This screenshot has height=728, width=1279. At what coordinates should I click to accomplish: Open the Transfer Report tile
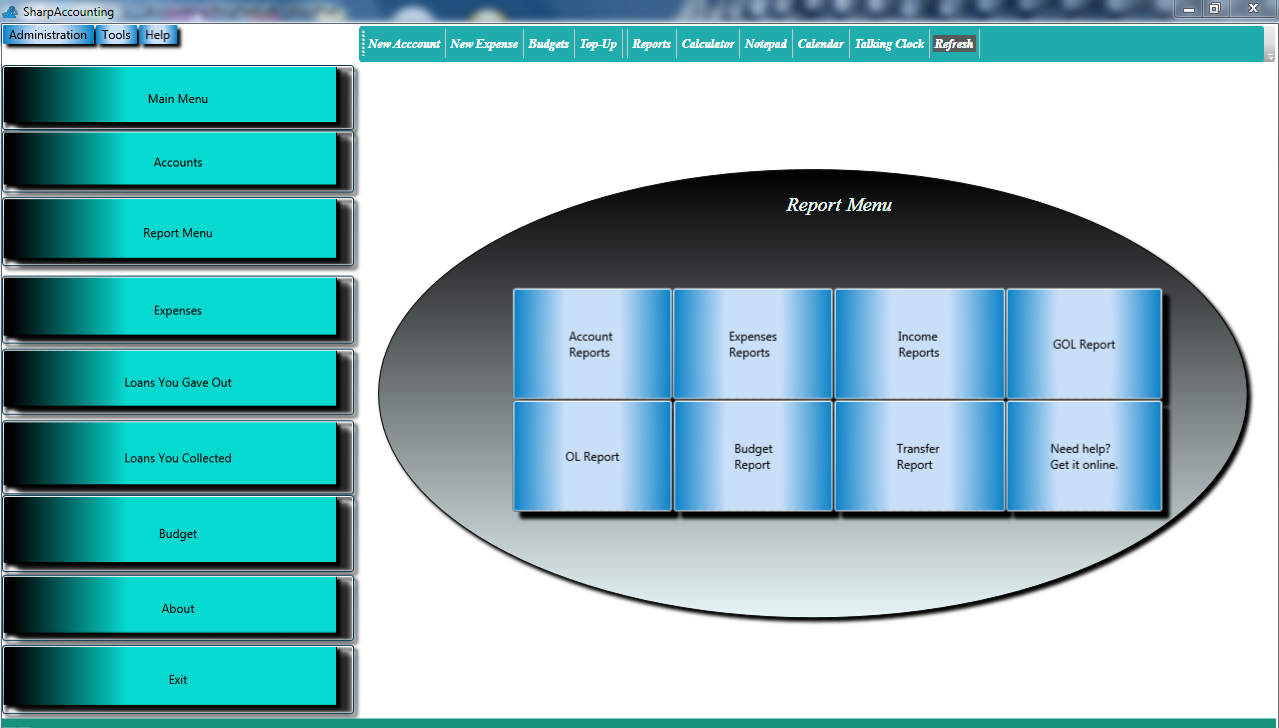click(919, 456)
